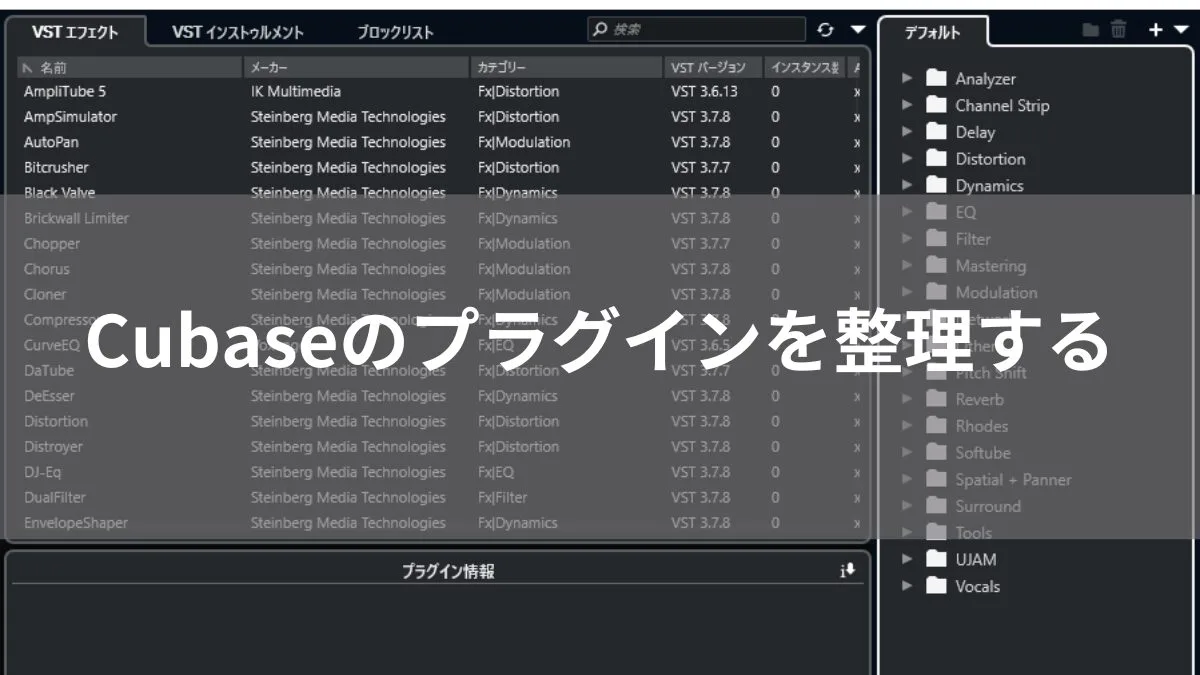The width and height of the screenshot is (1200, 675).
Task: Expand the Surround folder triangle
Action: (908, 506)
